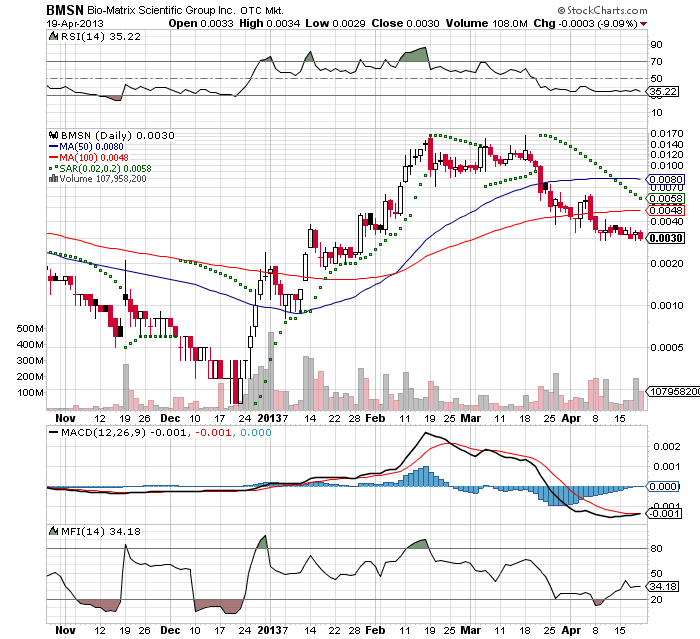Click MA(50) 0.0080 legend text

(x=91, y=146)
